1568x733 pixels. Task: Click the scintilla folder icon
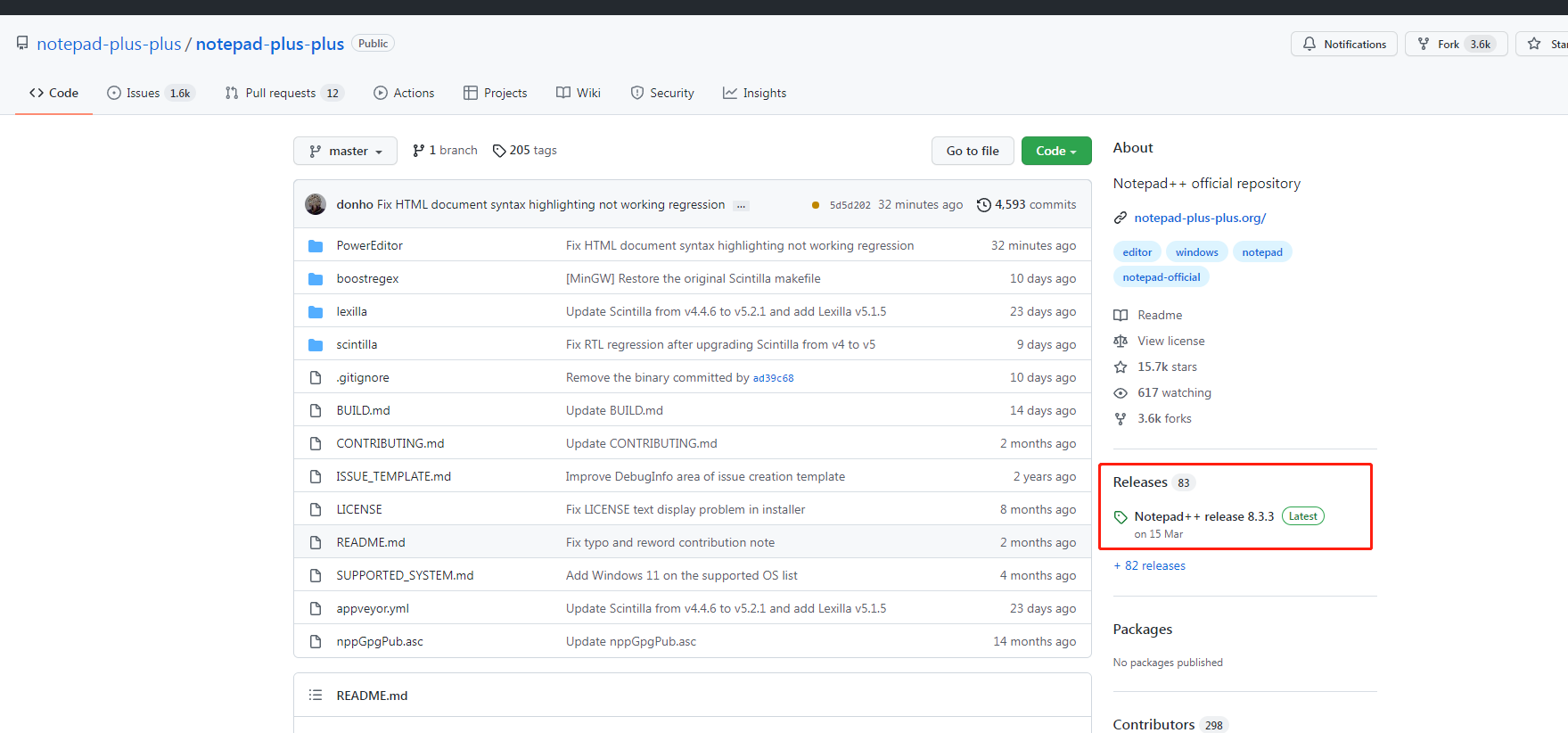click(316, 344)
